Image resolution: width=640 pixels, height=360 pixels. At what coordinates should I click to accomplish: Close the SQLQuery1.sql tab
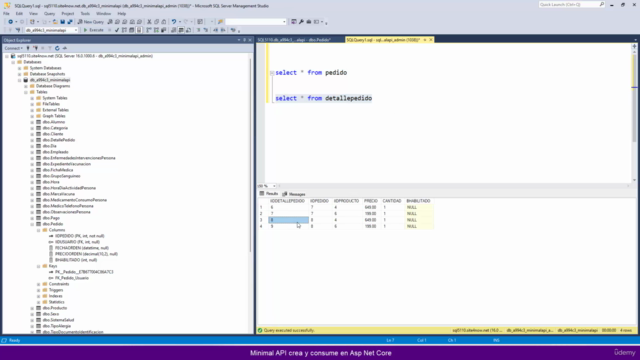431,40
